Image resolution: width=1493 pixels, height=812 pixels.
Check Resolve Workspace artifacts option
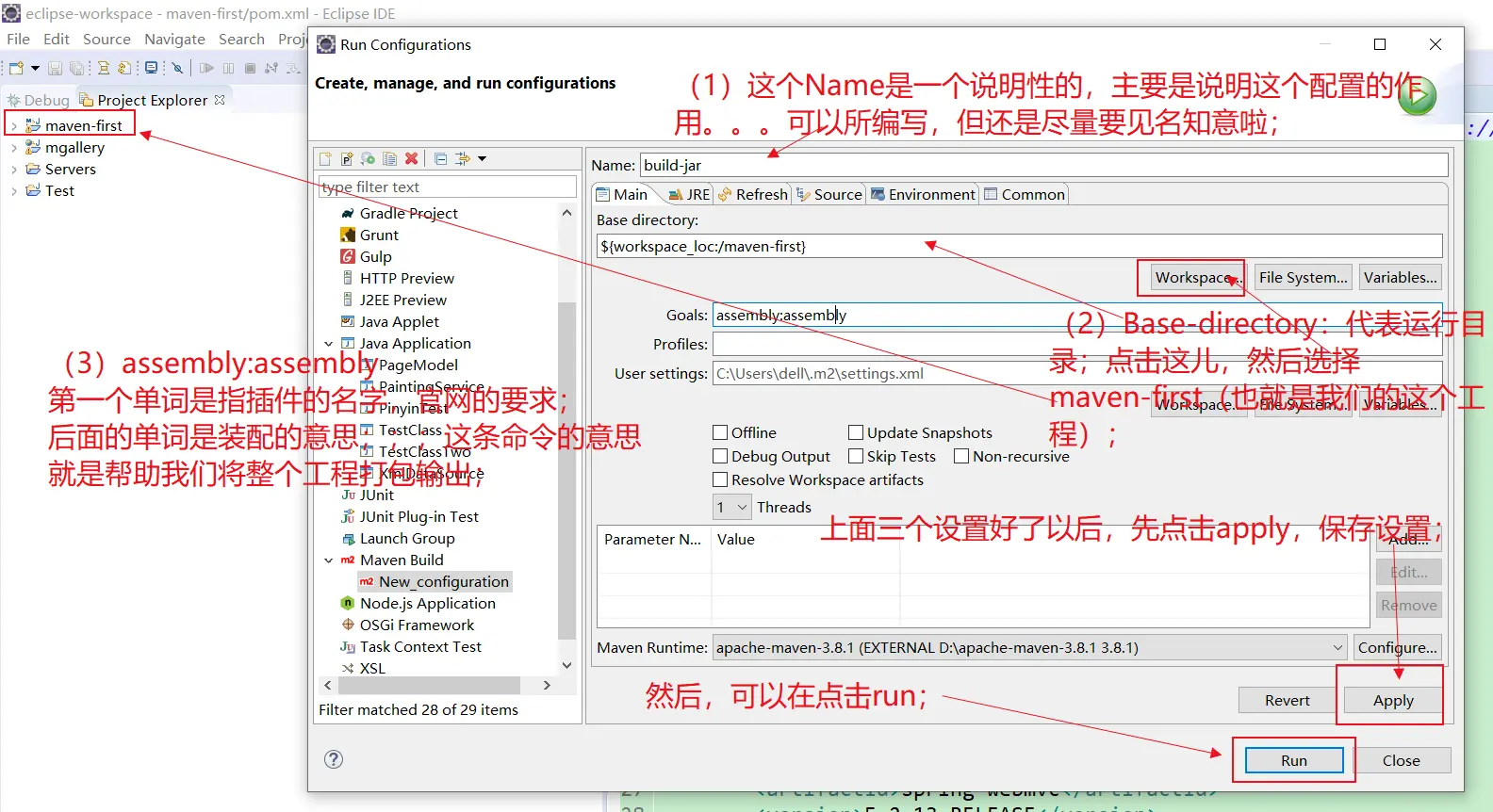[x=720, y=480]
